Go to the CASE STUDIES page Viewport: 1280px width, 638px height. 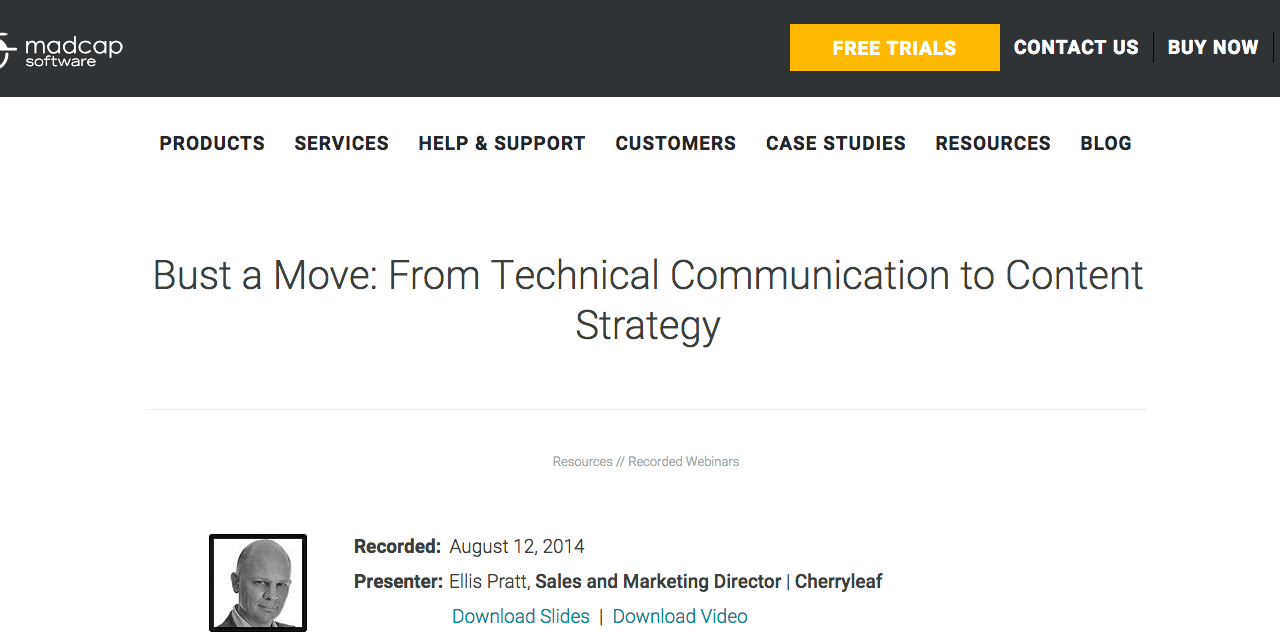click(x=836, y=144)
